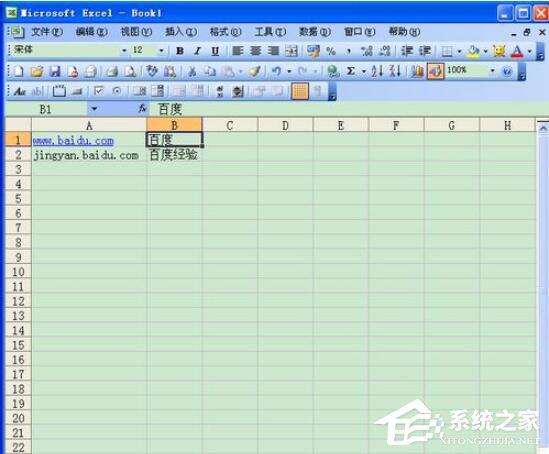The width and height of the screenshot is (549, 454).
Task: Open the Fill Color dropdown arrow
Action: pyautogui.click(x=486, y=51)
